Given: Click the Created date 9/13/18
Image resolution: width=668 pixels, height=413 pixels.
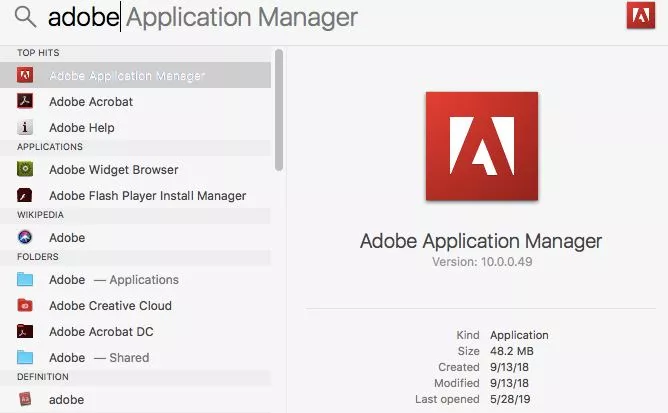Looking at the screenshot, I should point(509,367).
